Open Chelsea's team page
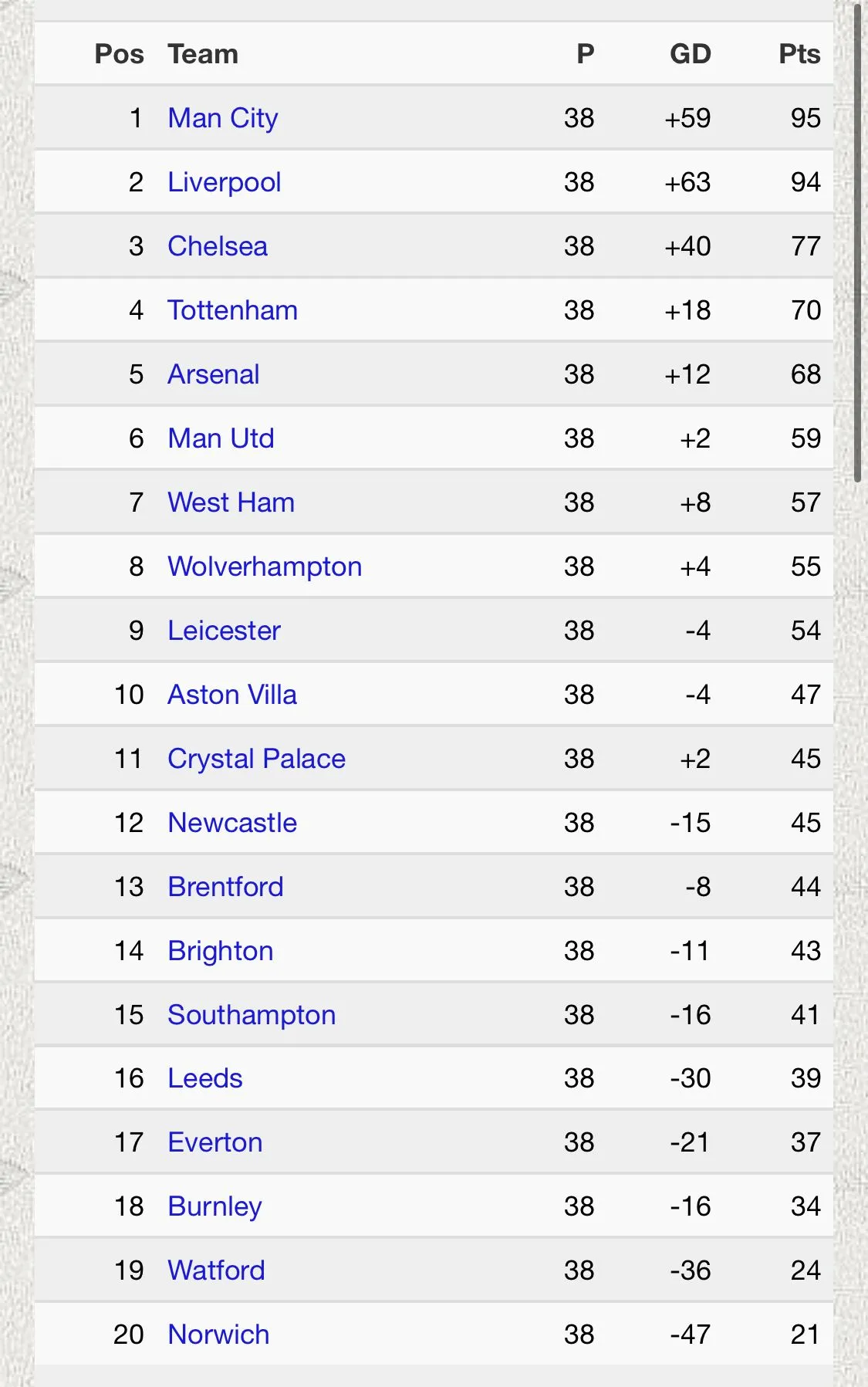The height and width of the screenshot is (1387, 868). tap(218, 246)
